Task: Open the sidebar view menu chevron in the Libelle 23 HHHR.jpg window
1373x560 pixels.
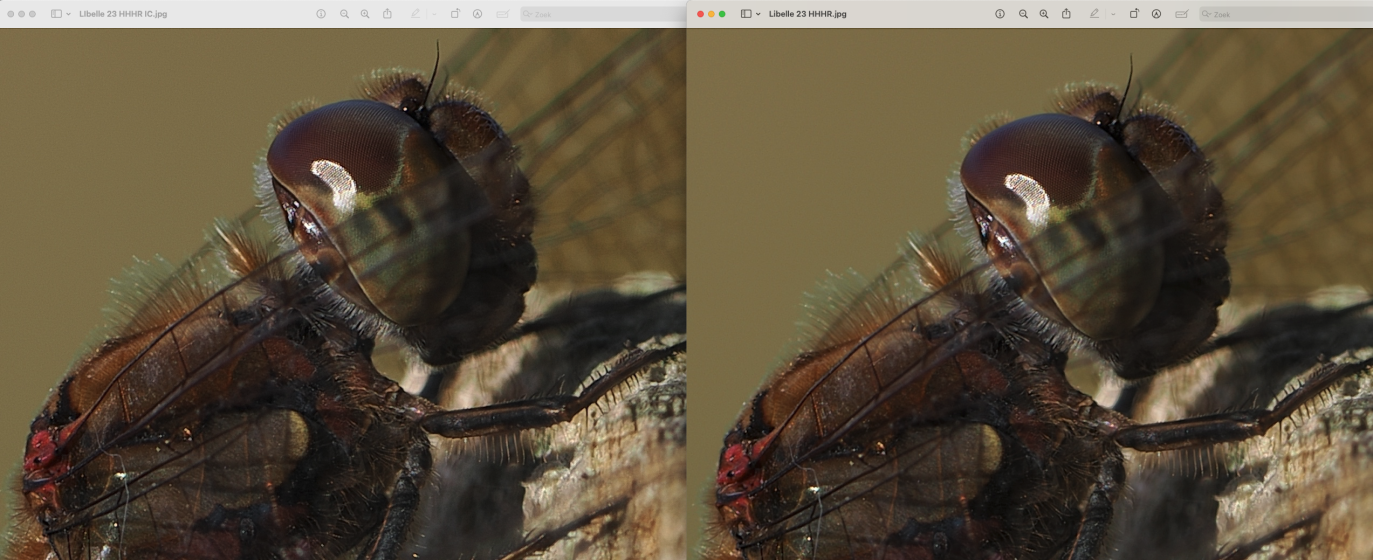Action: click(x=758, y=14)
